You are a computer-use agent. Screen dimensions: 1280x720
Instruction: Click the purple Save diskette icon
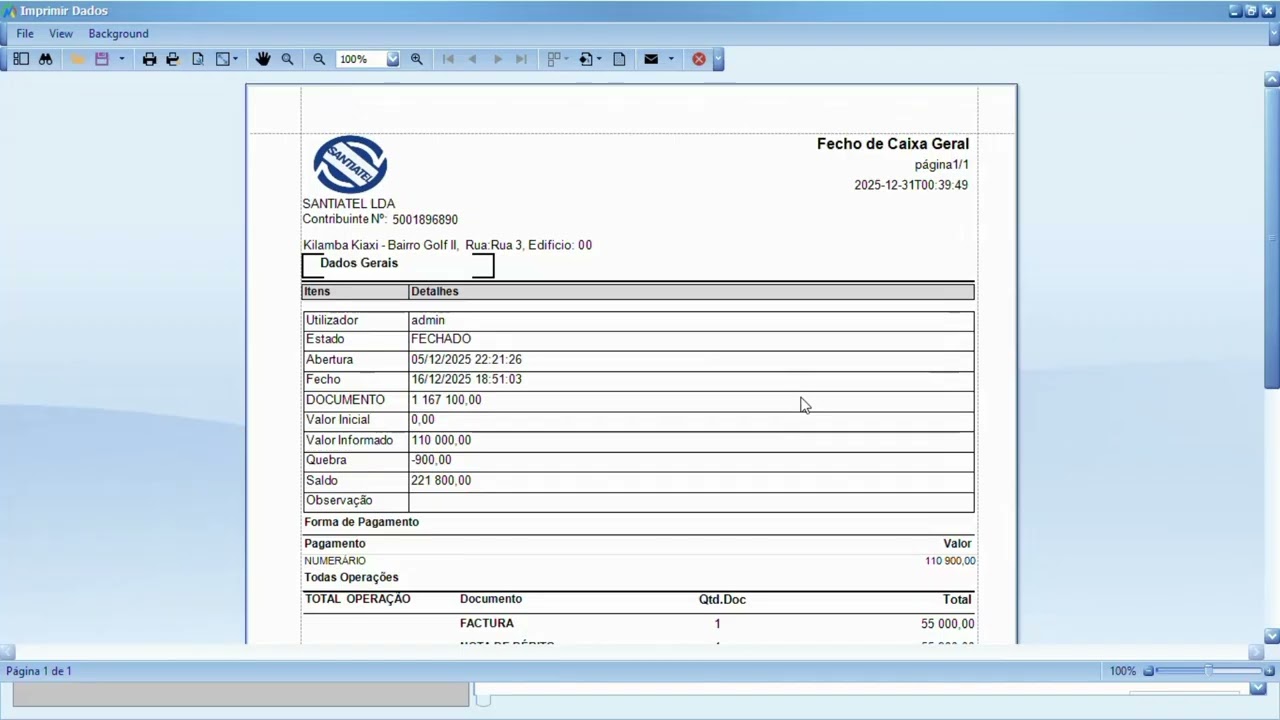tap(101, 59)
